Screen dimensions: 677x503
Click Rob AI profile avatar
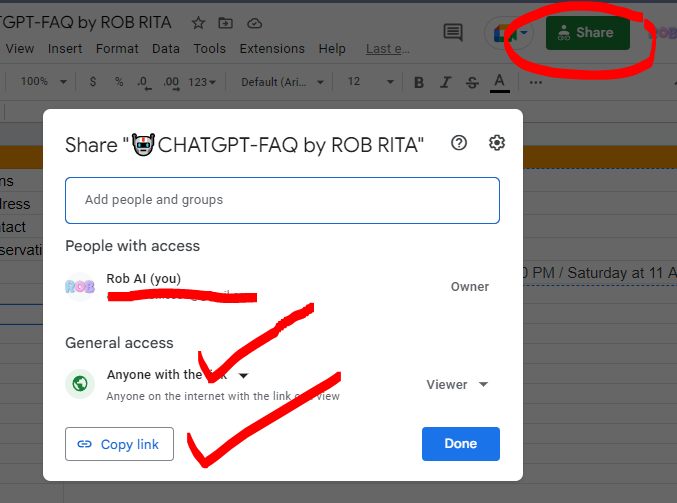point(80,287)
